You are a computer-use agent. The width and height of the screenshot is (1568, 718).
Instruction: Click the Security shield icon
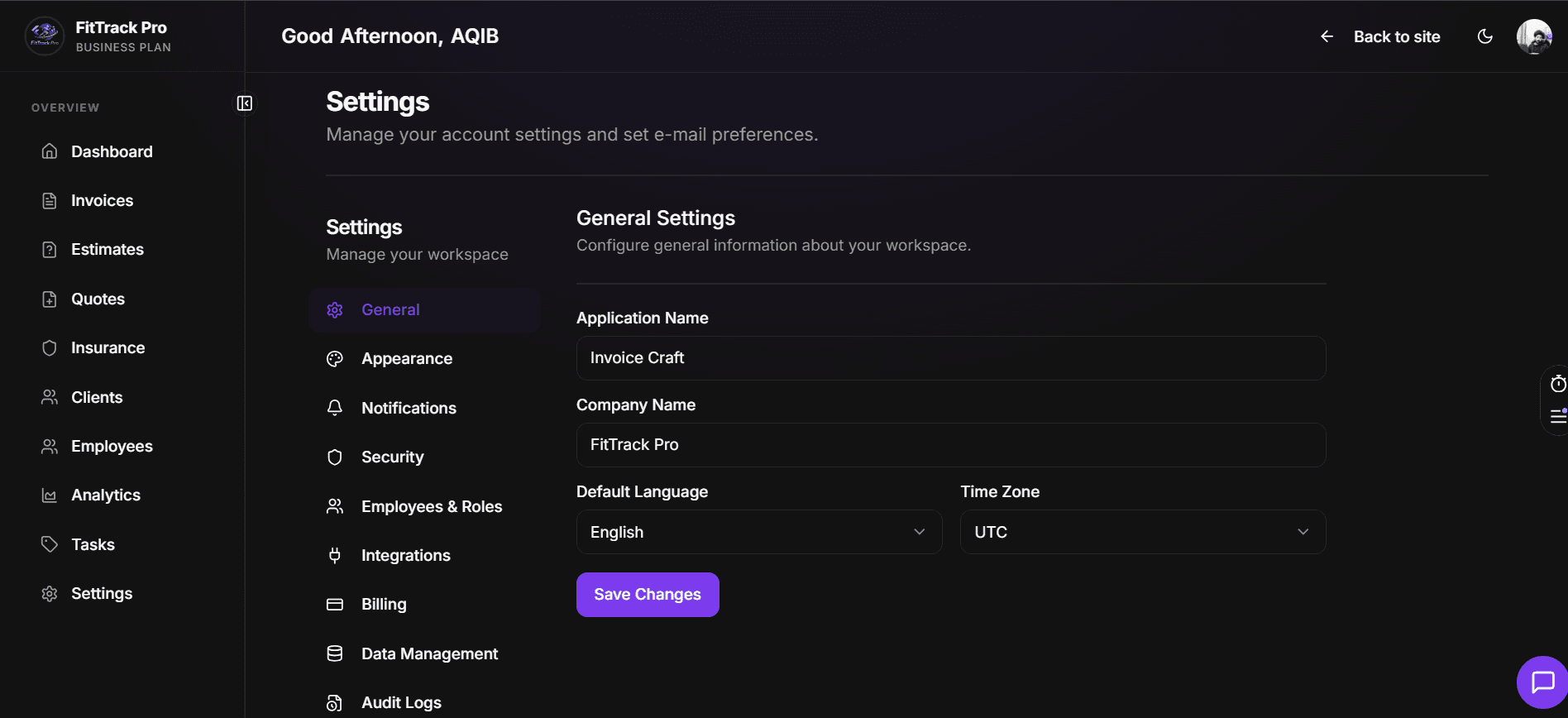pyautogui.click(x=335, y=457)
